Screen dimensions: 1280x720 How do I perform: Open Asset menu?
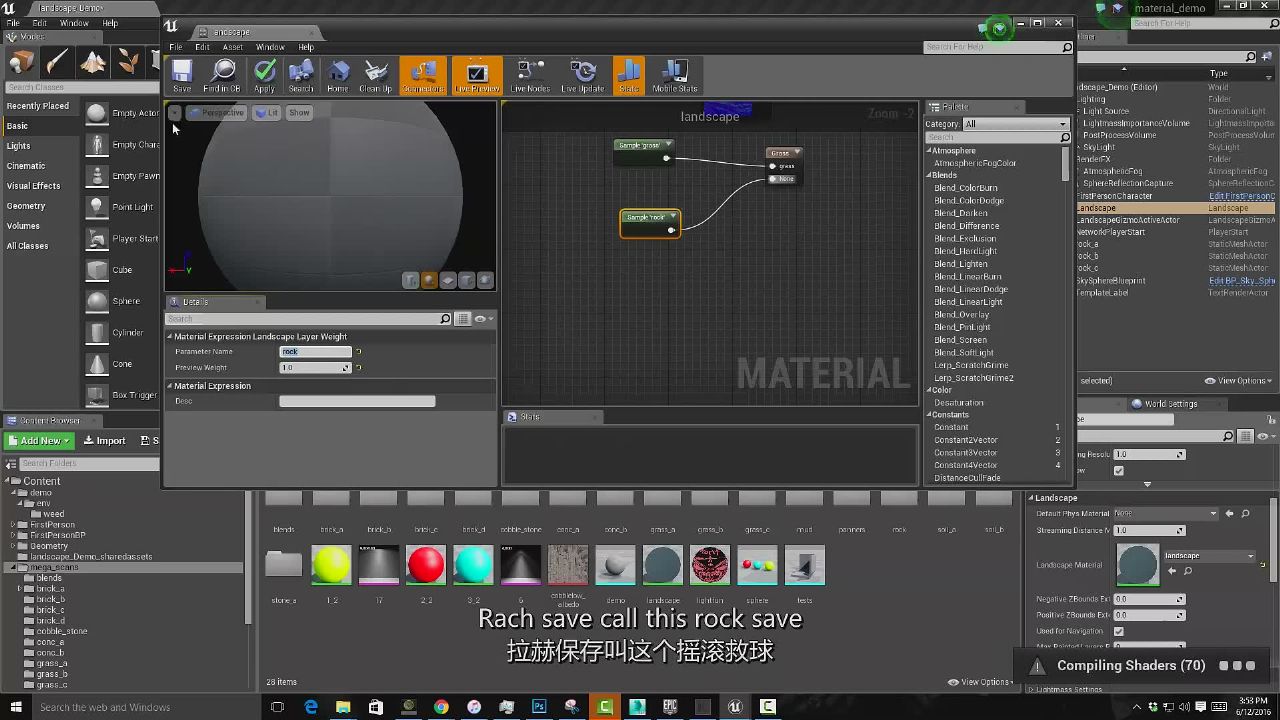233,47
